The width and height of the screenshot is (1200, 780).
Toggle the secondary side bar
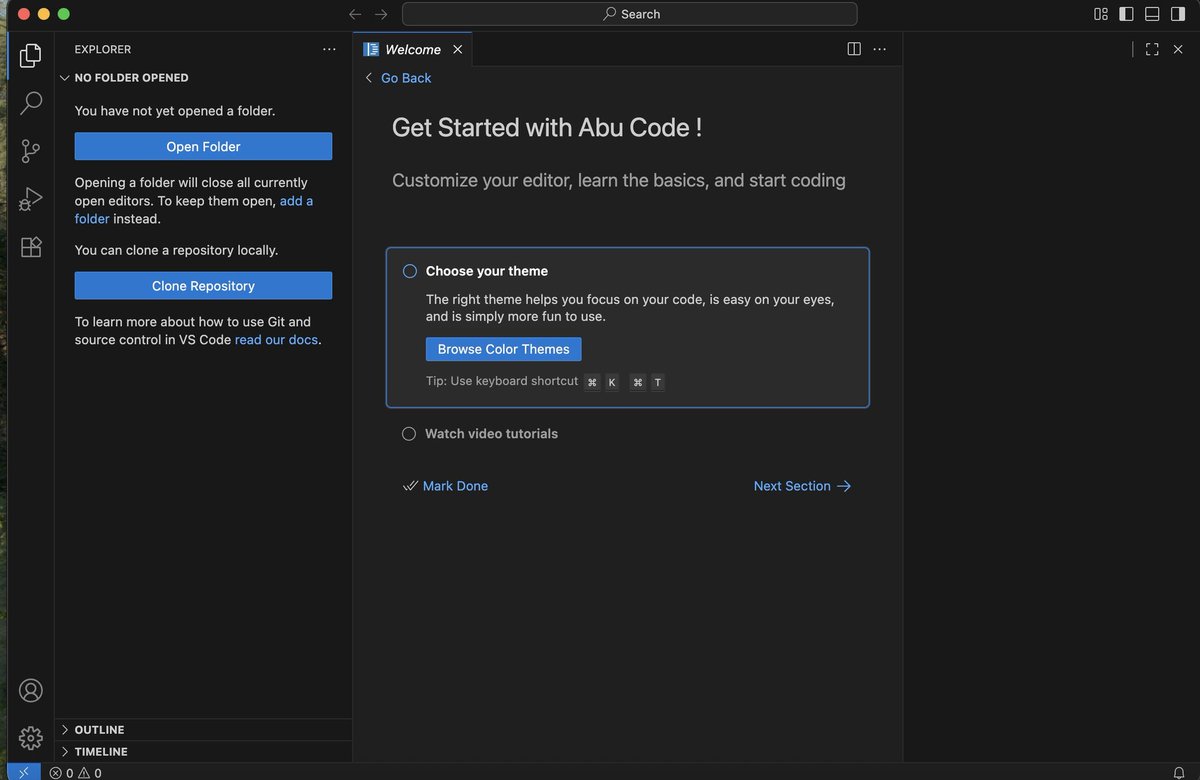coord(1178,14)
